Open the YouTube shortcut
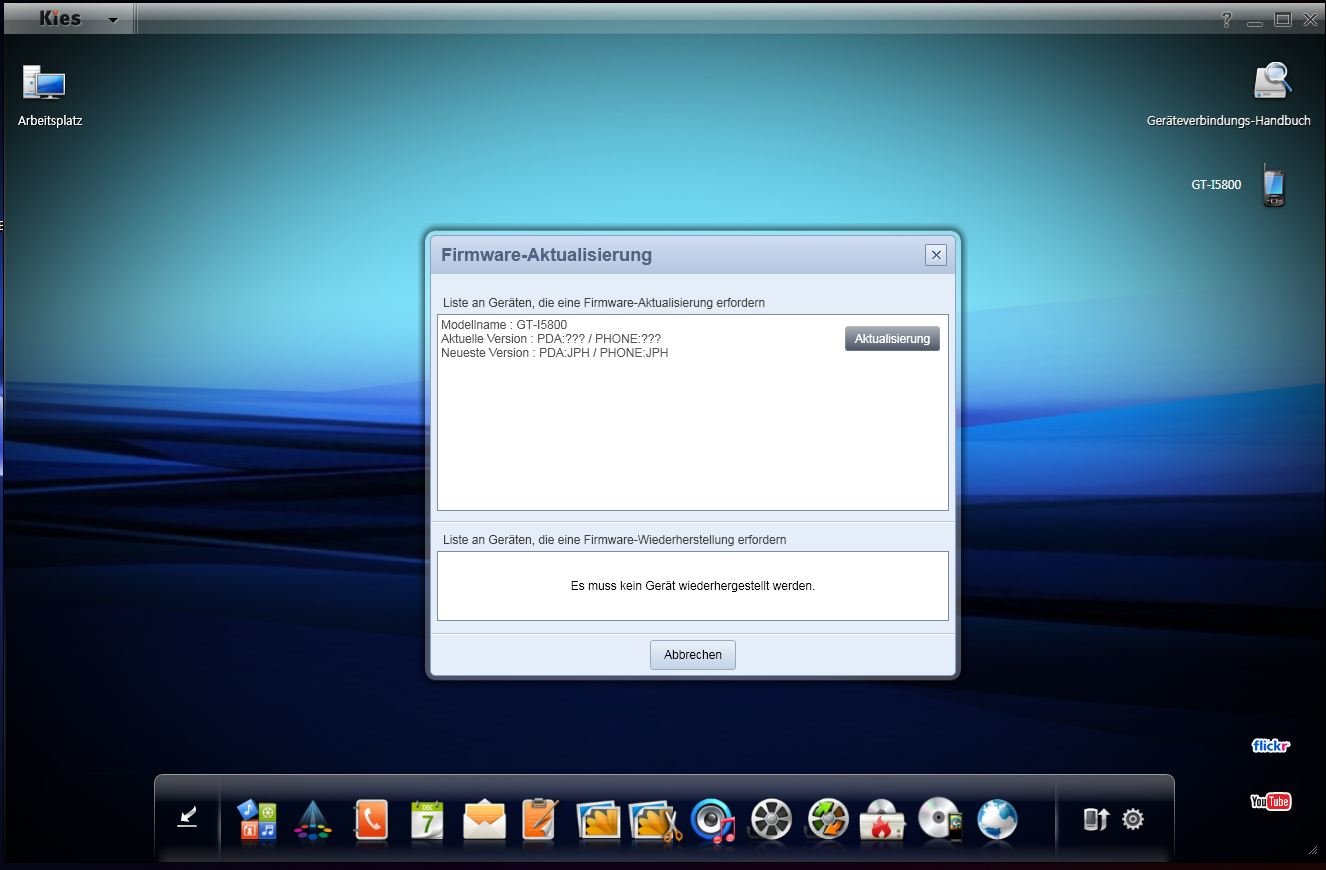Viewport: 1326px width, 870px height. coord(1271,801)
